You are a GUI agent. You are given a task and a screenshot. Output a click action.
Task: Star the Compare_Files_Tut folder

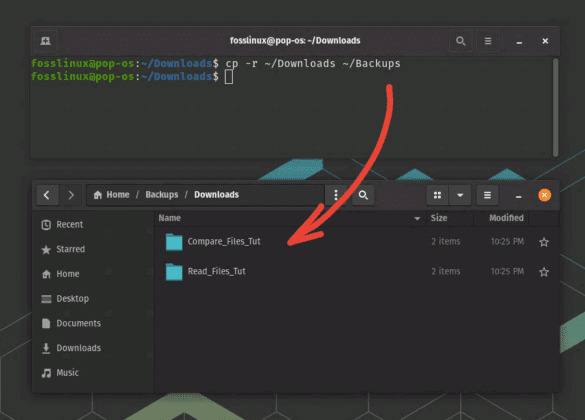[x=544, y=242]
